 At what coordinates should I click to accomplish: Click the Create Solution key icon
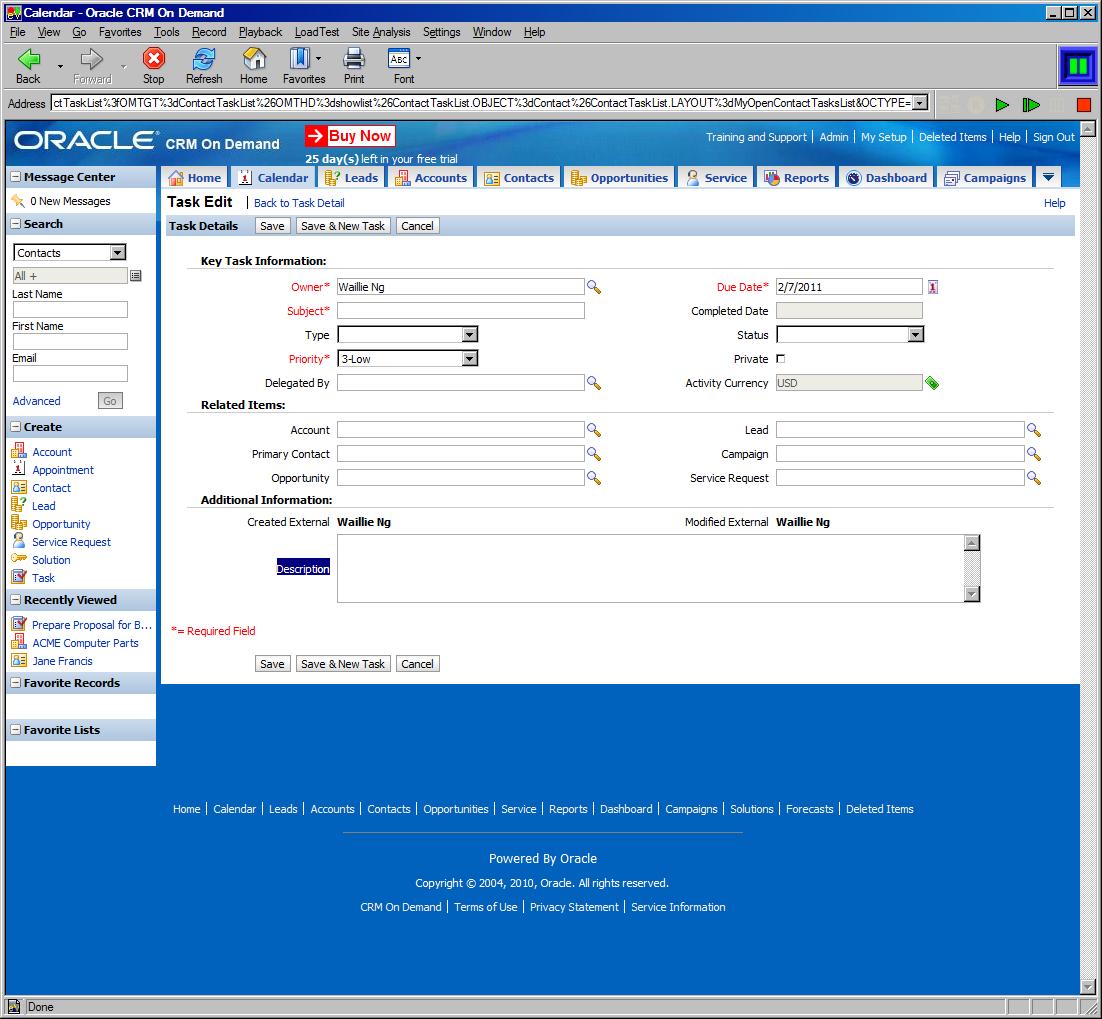click(19, 559)
